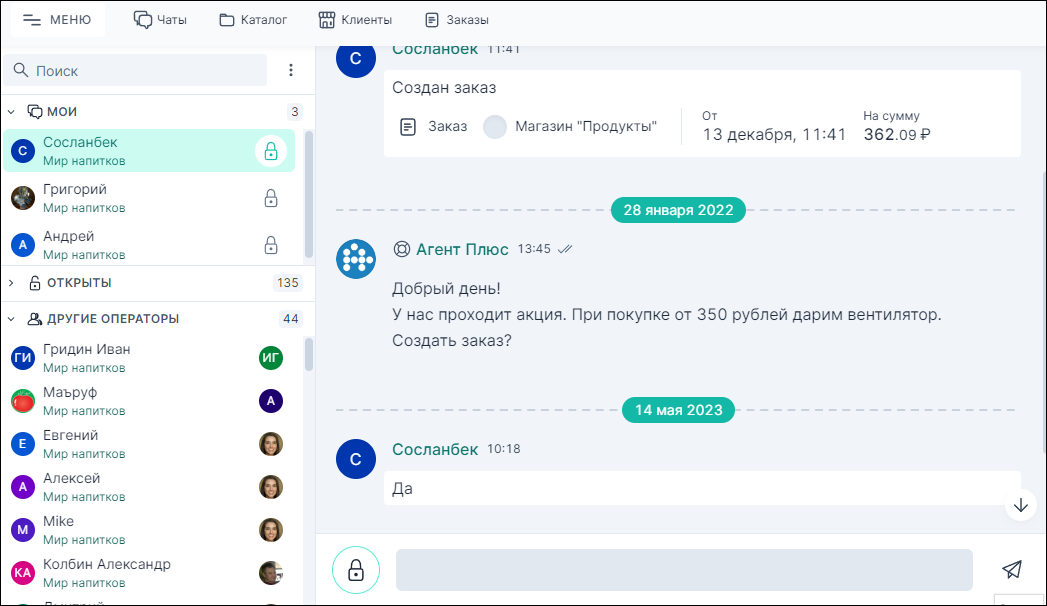Click the scroll-to-latest arrow button in chat
This screenshot has width=1047, height=606.
click(1020, 505)
